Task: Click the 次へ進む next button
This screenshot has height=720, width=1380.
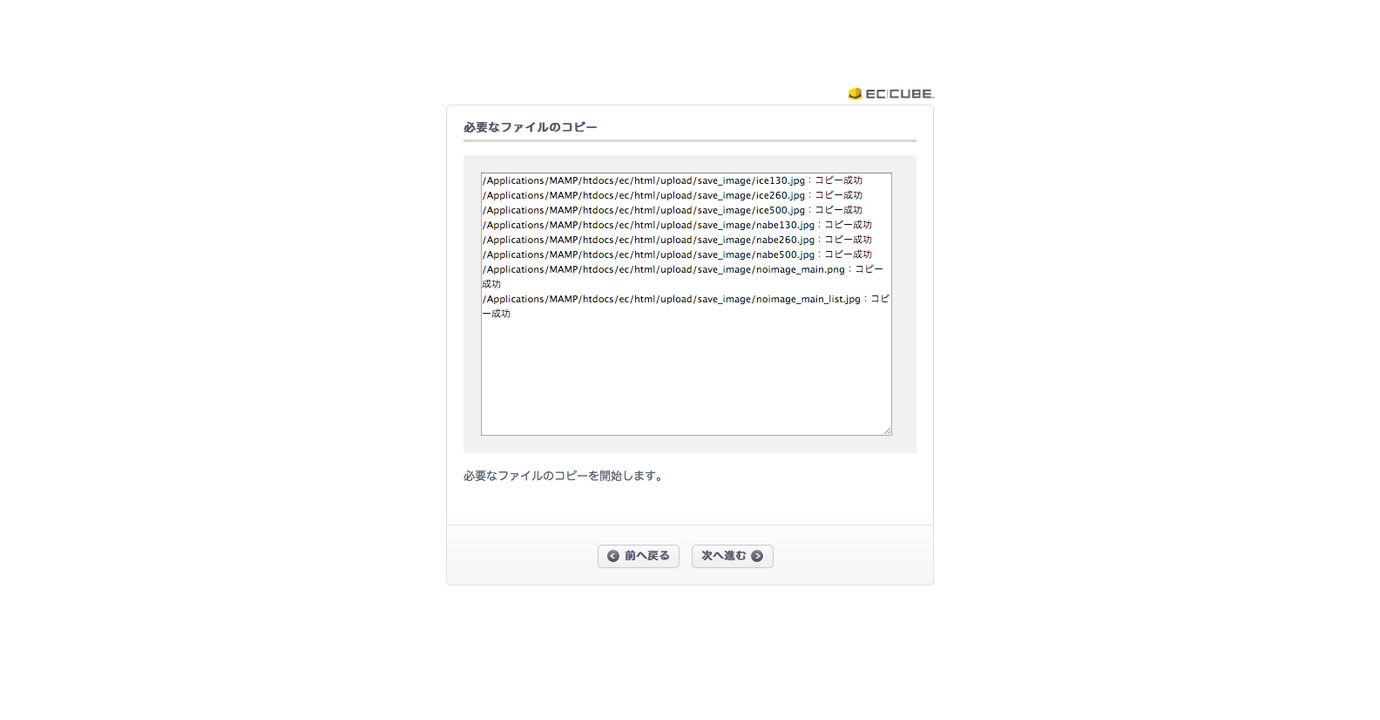Action: 732,556
